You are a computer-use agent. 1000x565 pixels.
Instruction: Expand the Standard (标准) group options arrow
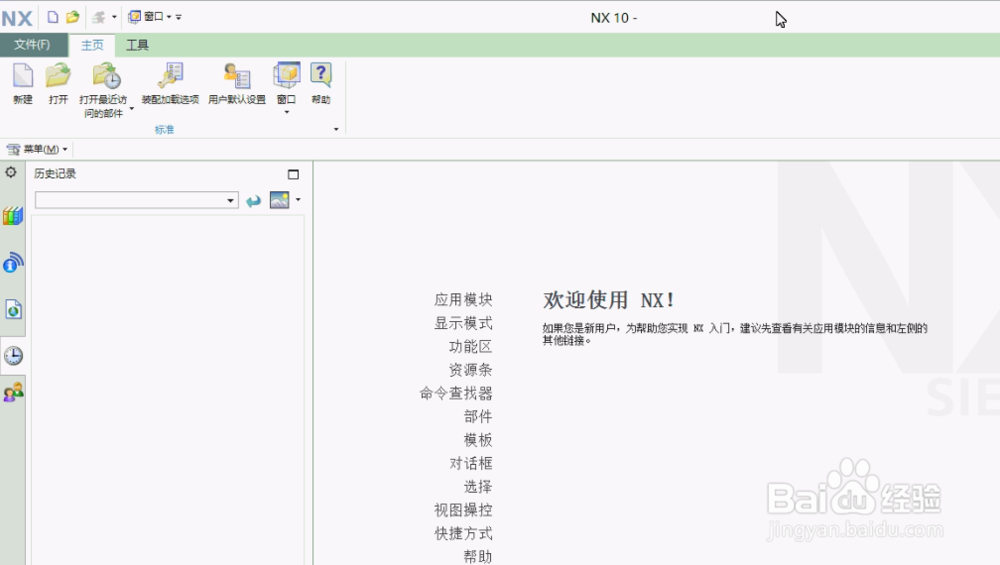coord(336,129)
